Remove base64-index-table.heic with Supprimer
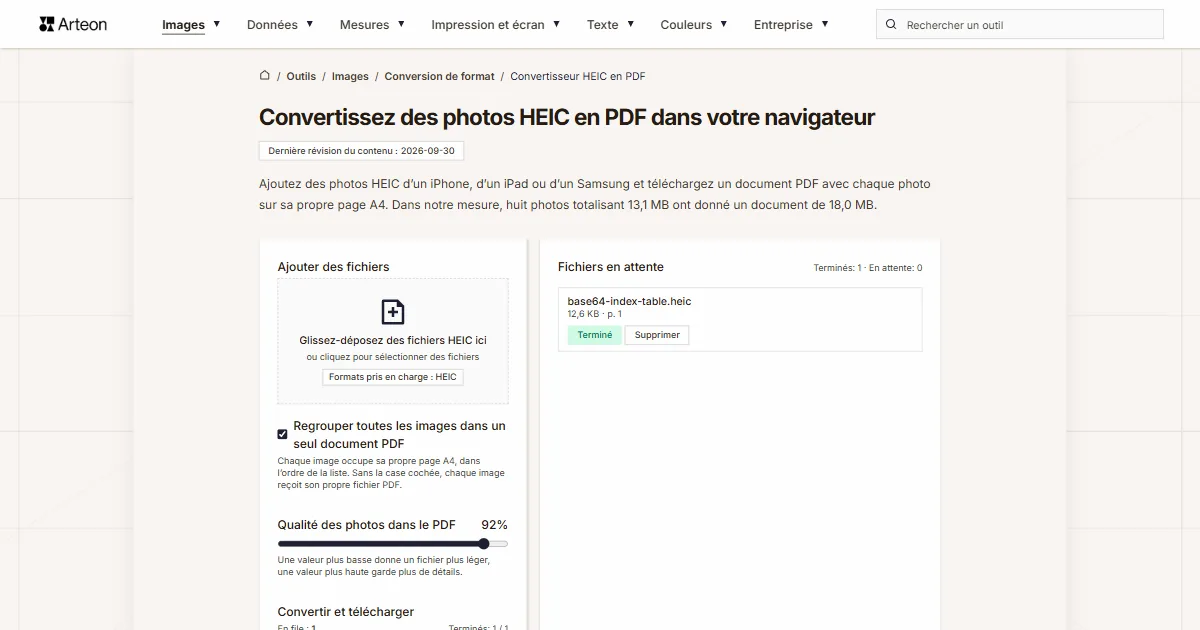The width and height of the screenshot is (1200, 630). (x=657, y=335)
